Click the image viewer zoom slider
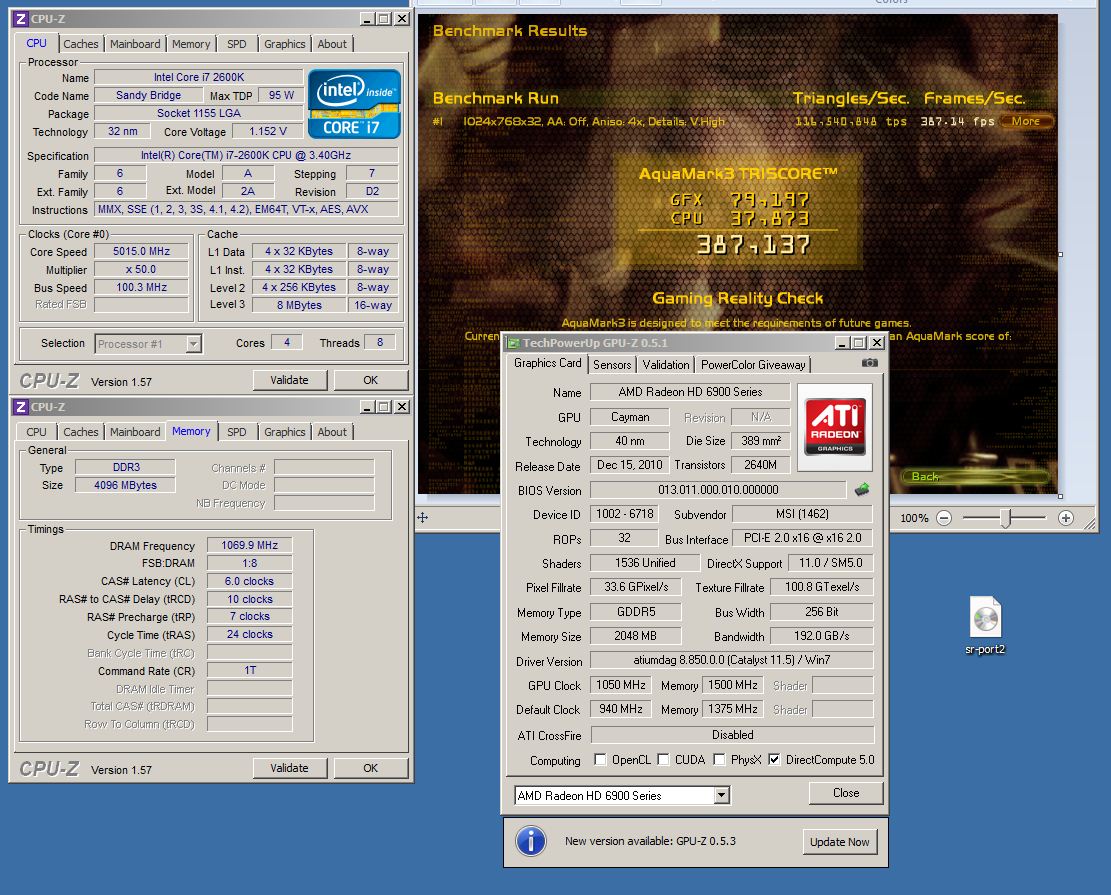The image size is (1111, 895). click(x=1006, y=518)
